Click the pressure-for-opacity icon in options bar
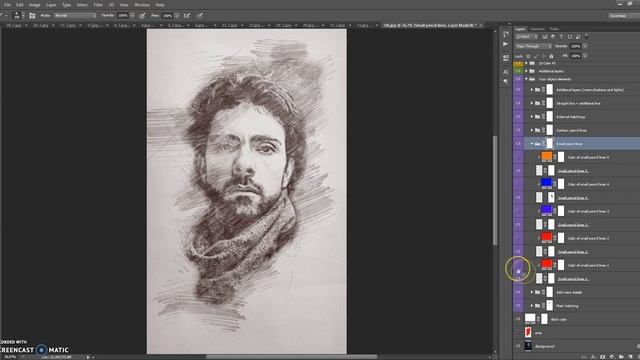The image size is (640, 360). (142, 16)
